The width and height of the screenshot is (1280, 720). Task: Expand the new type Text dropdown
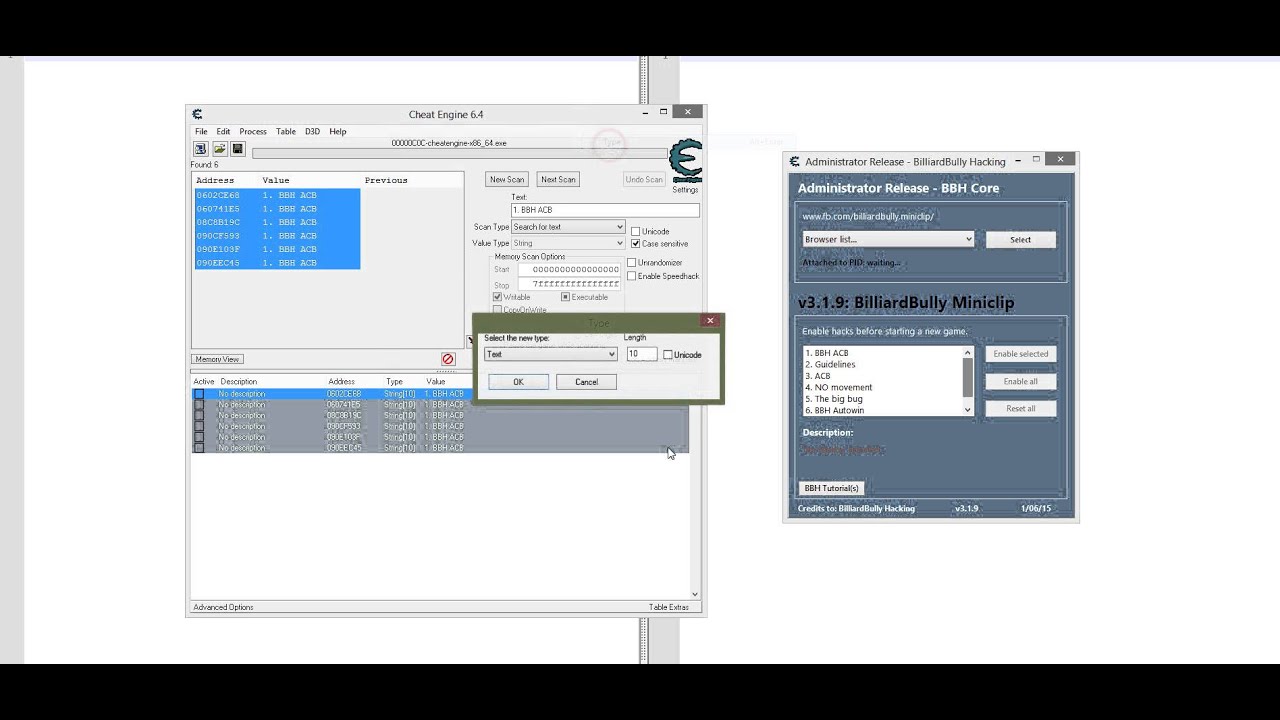(551, 354)
